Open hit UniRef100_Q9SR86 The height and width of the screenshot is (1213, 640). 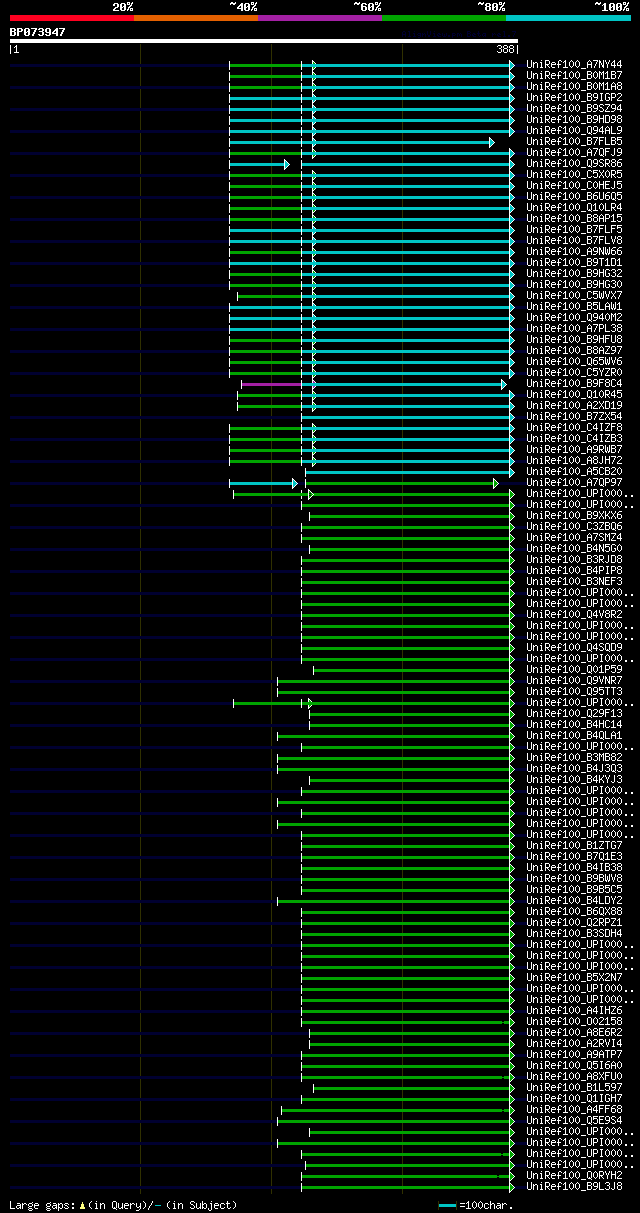click(574, 163)
